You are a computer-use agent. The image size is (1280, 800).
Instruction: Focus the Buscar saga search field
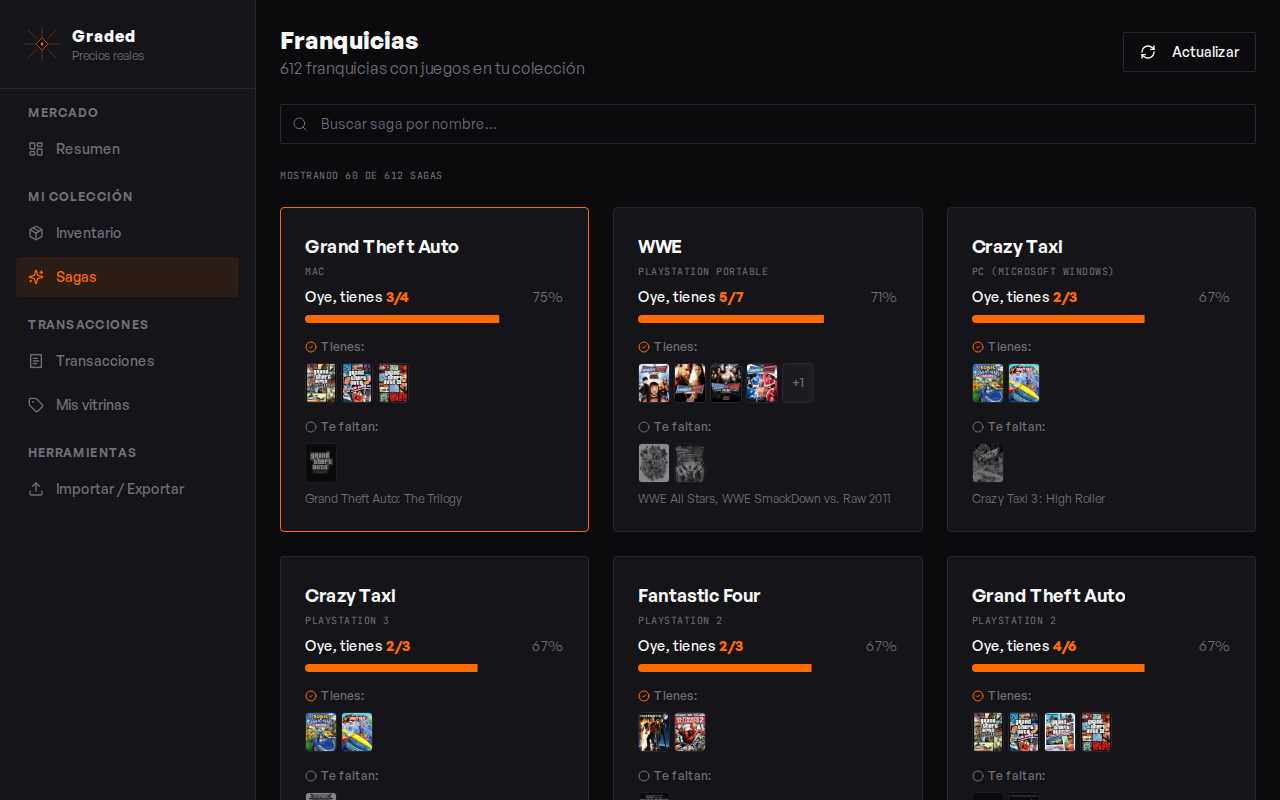(x=780, y=124)
